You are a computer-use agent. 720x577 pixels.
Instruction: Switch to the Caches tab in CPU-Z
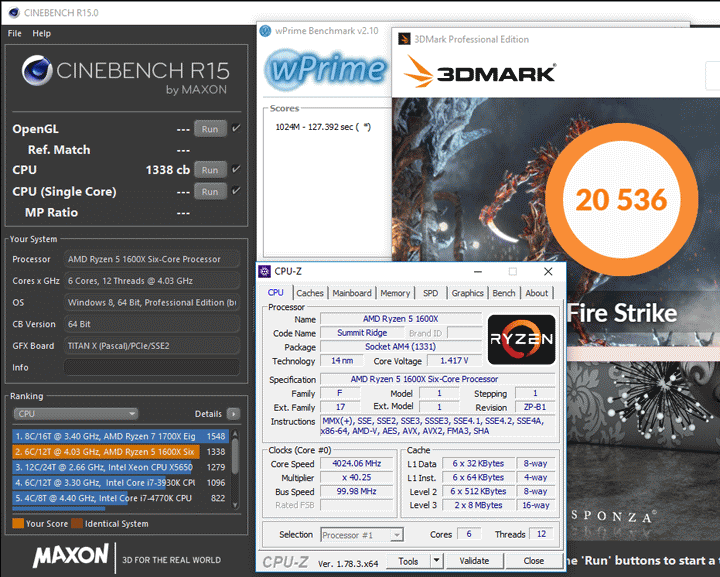click(x=309, y=293)
